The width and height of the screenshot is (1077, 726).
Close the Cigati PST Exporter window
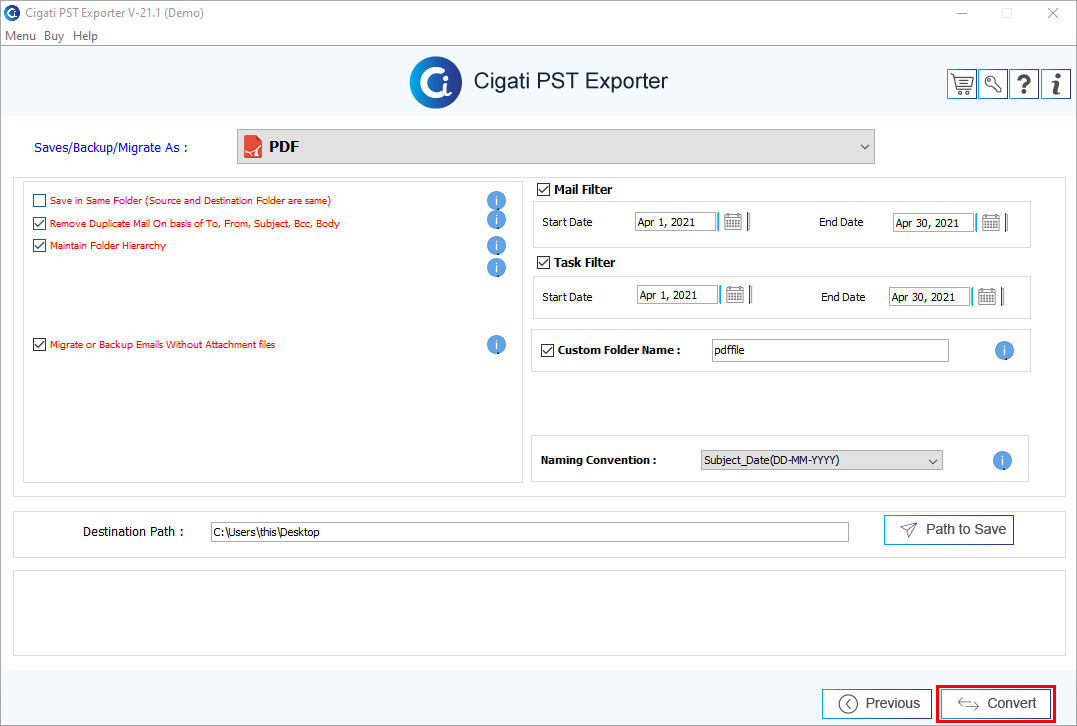pos(1052,13)
